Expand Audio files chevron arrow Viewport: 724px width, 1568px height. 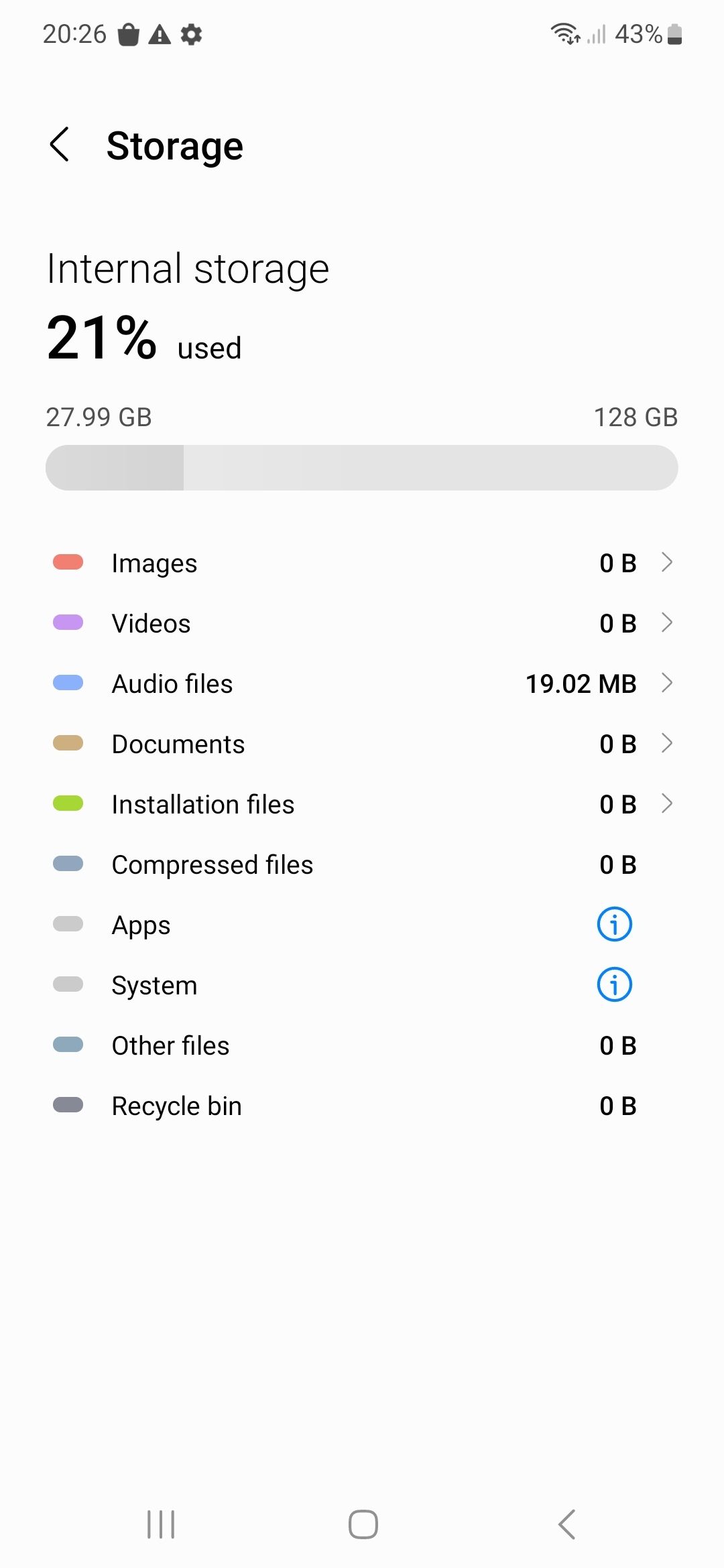[666, 683]
